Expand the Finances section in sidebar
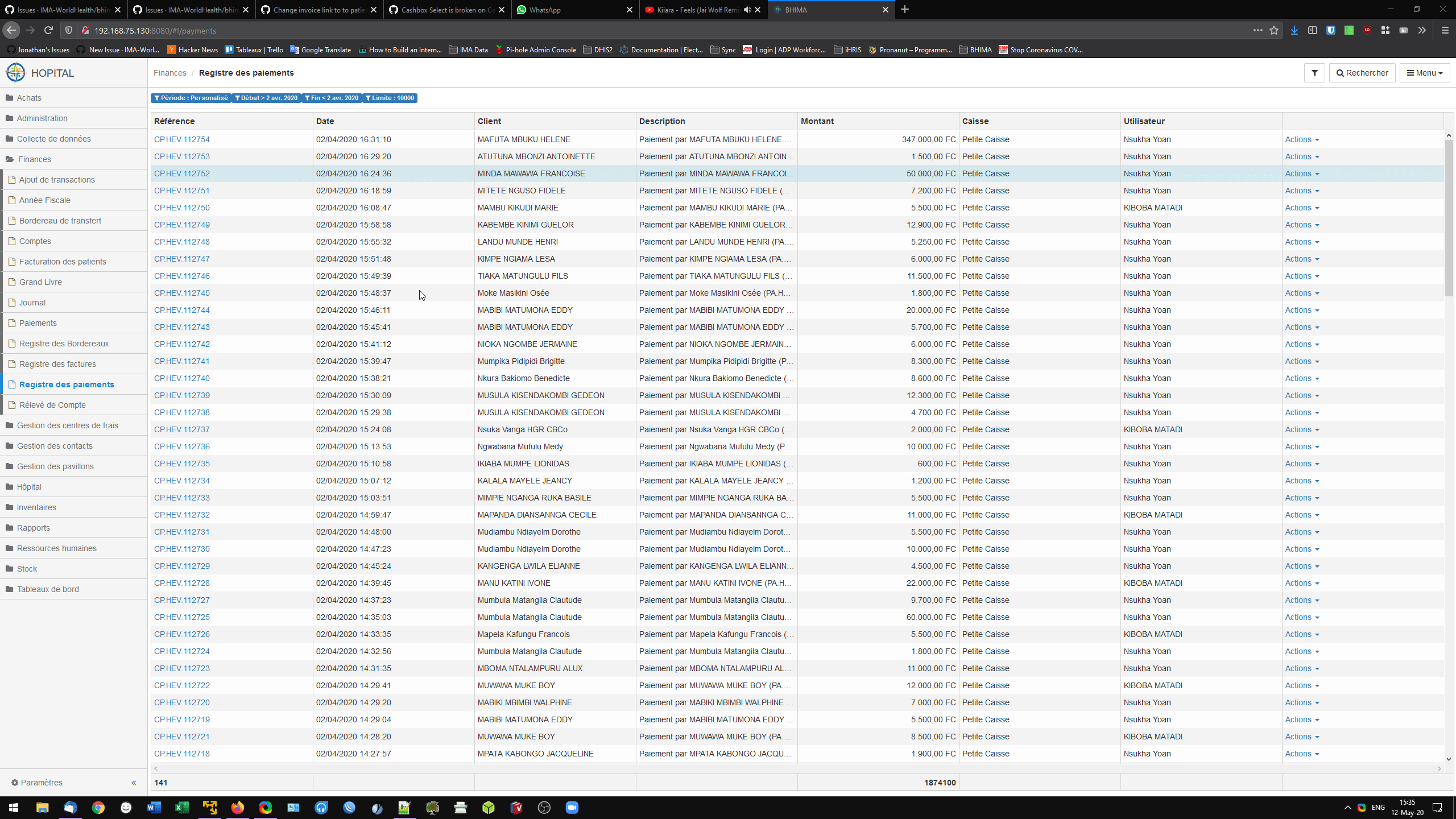The width and height of the screenshot is (1456, 819). click(35, 159)
